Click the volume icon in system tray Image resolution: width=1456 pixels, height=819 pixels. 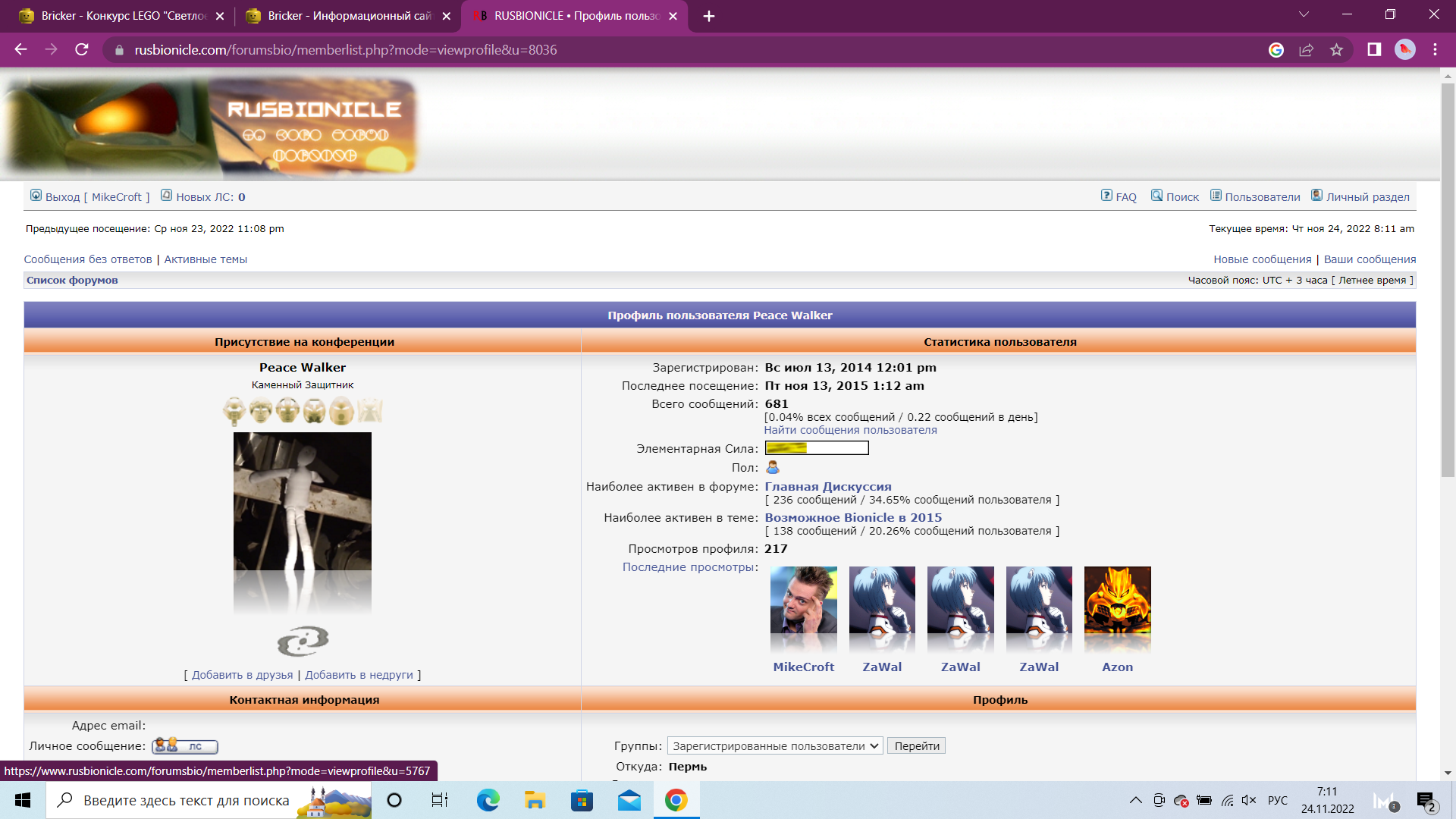(1249, 800)
